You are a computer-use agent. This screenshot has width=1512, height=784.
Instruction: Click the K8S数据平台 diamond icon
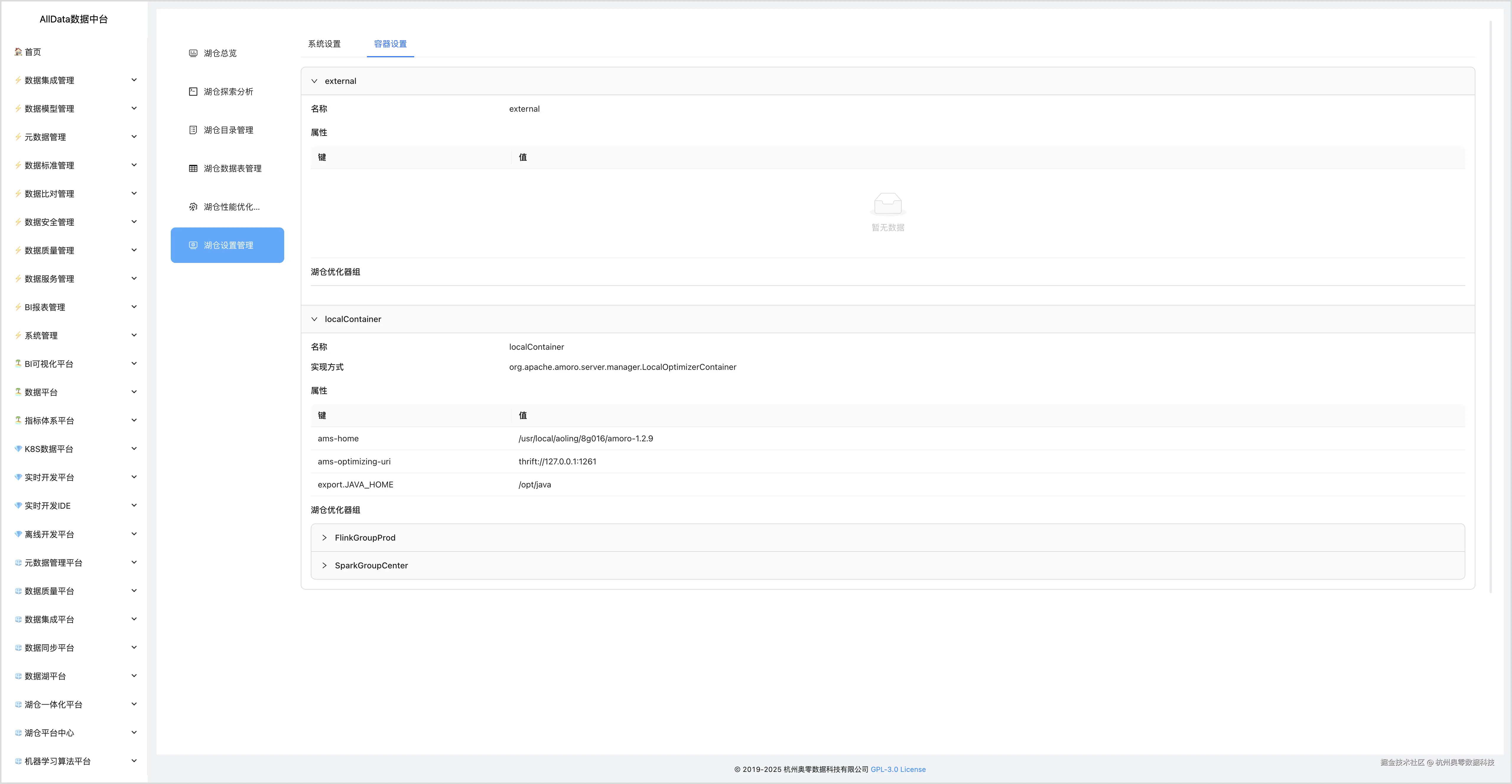18,449
